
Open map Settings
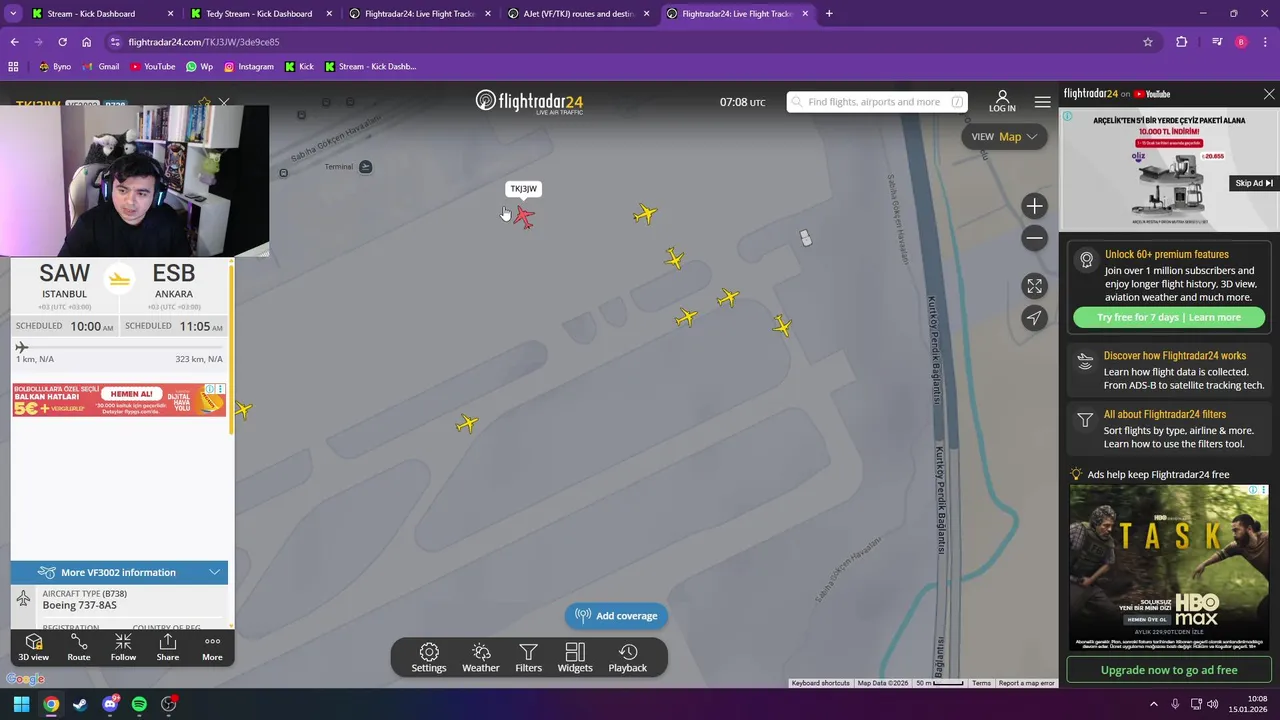[x=429, y=658]
